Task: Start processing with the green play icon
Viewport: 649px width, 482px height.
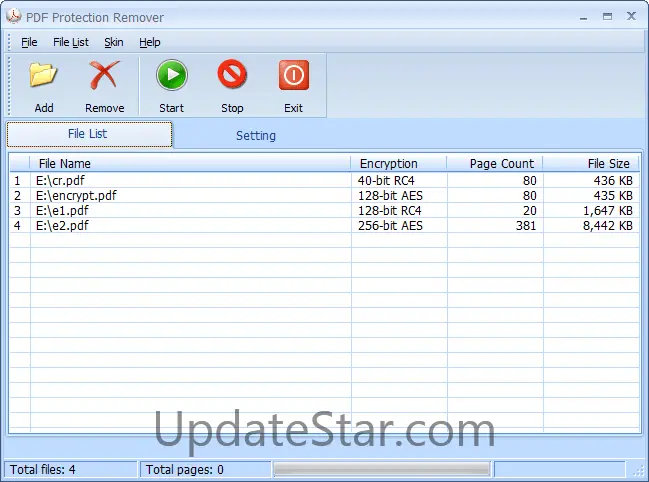Action: pos(172,75)
